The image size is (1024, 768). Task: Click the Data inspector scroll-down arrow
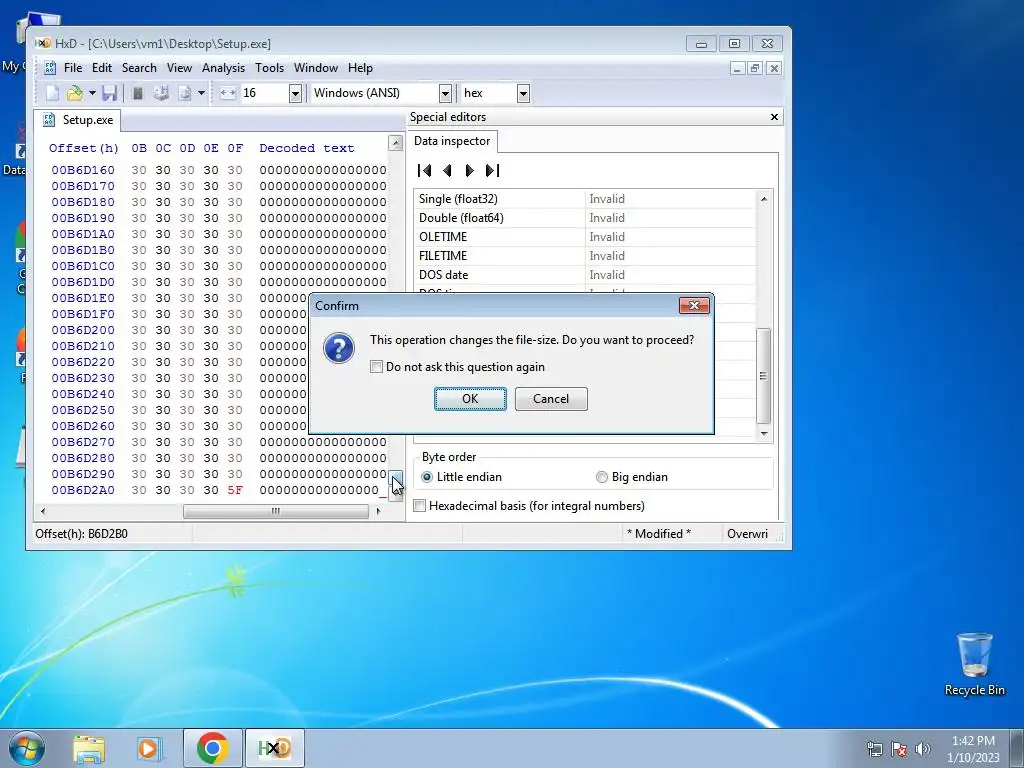click(764, 434)
